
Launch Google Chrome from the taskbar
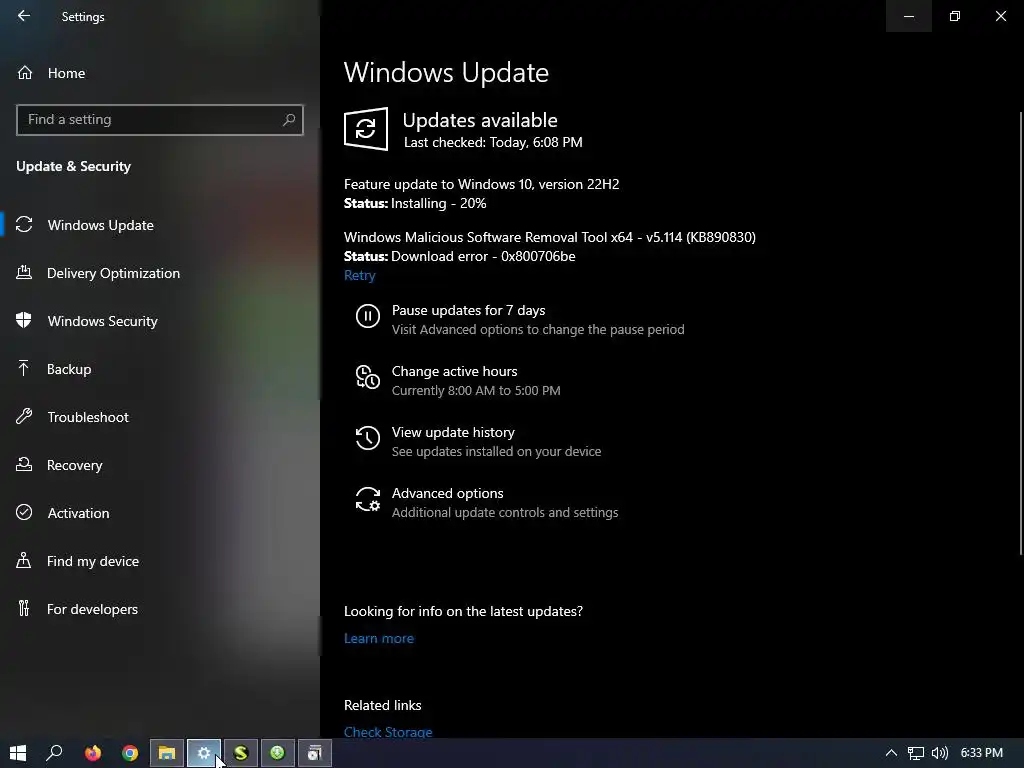(130, 753)
